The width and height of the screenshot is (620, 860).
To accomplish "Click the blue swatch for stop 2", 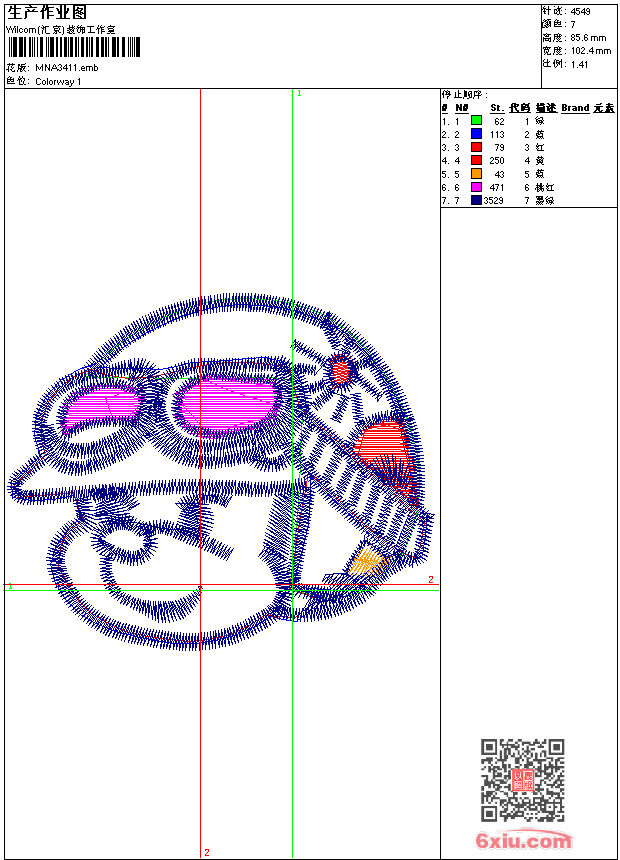I will coord(476,134).
